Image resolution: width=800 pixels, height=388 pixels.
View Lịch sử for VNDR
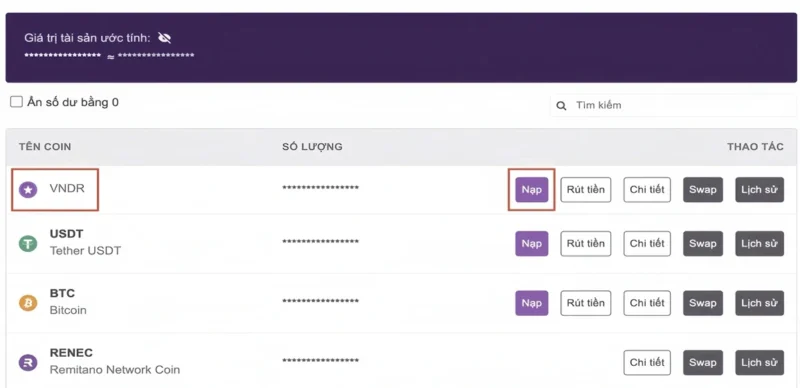click(760, 190)
